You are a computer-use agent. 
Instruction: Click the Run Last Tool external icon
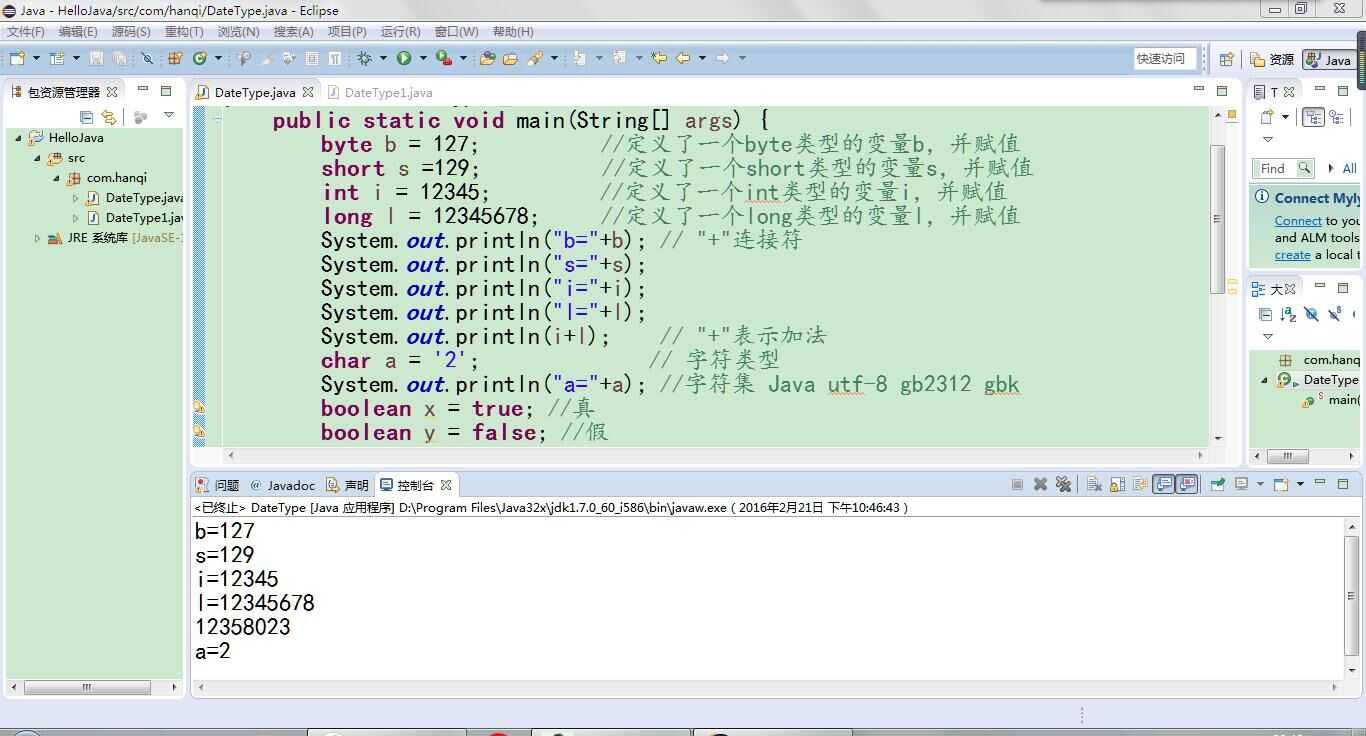coord(444,58)
